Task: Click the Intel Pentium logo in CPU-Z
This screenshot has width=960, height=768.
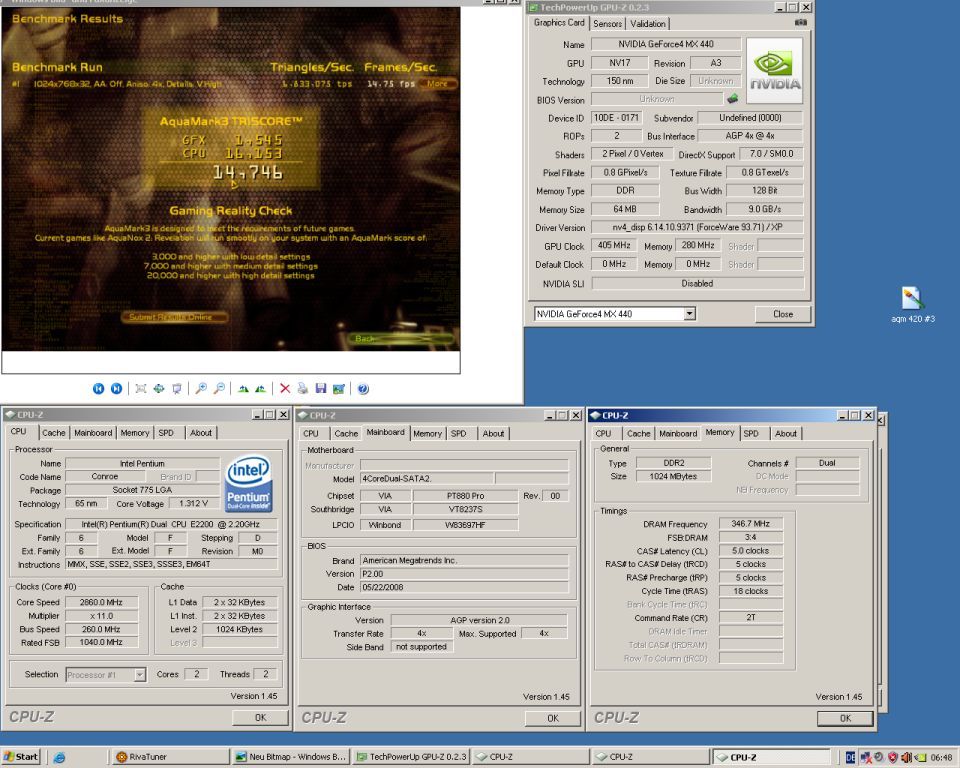Action: click(x=248, y=484)
